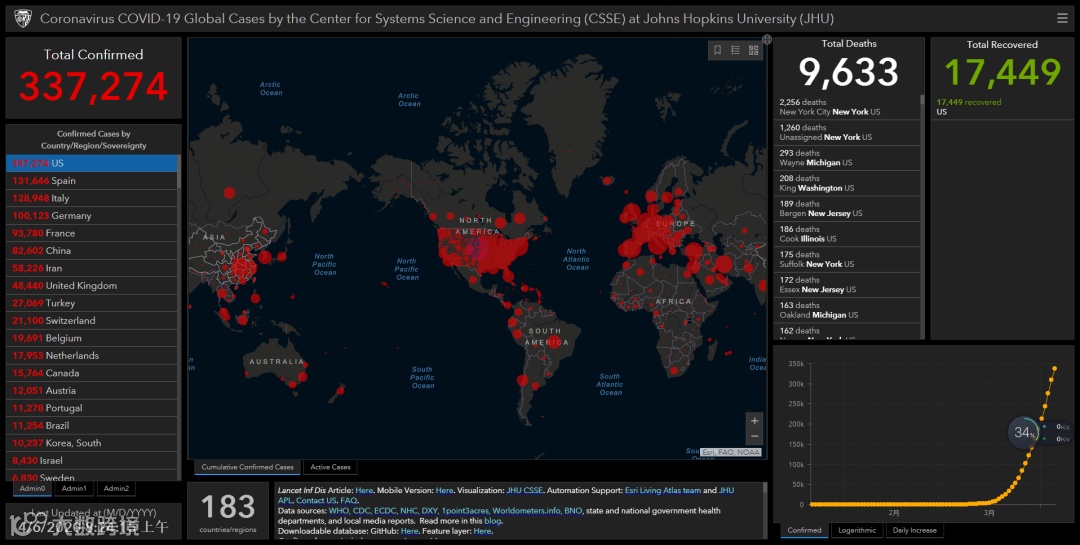Select Switzerland in the country list
Viewport: 1080px width, 545px height.
[x=92, y=321]
